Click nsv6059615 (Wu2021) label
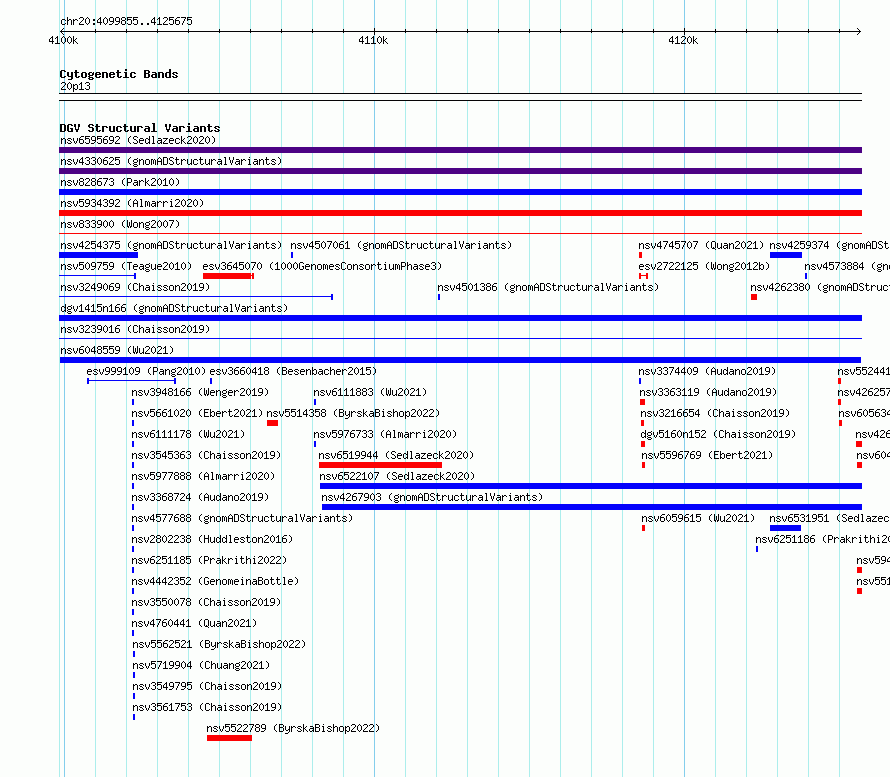Image resolution: width=890 pixels, height=777 pixels. pos(698,518)
